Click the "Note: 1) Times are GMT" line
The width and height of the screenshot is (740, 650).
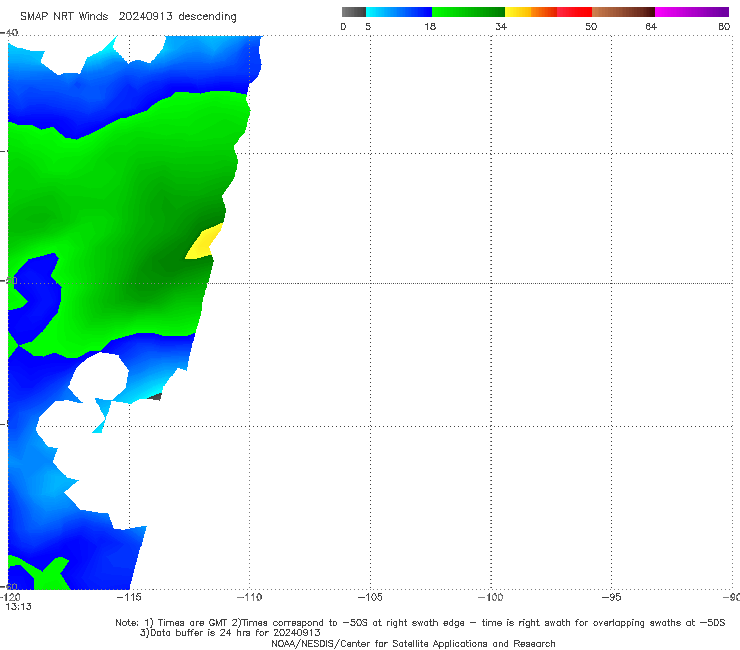point(420,623)
